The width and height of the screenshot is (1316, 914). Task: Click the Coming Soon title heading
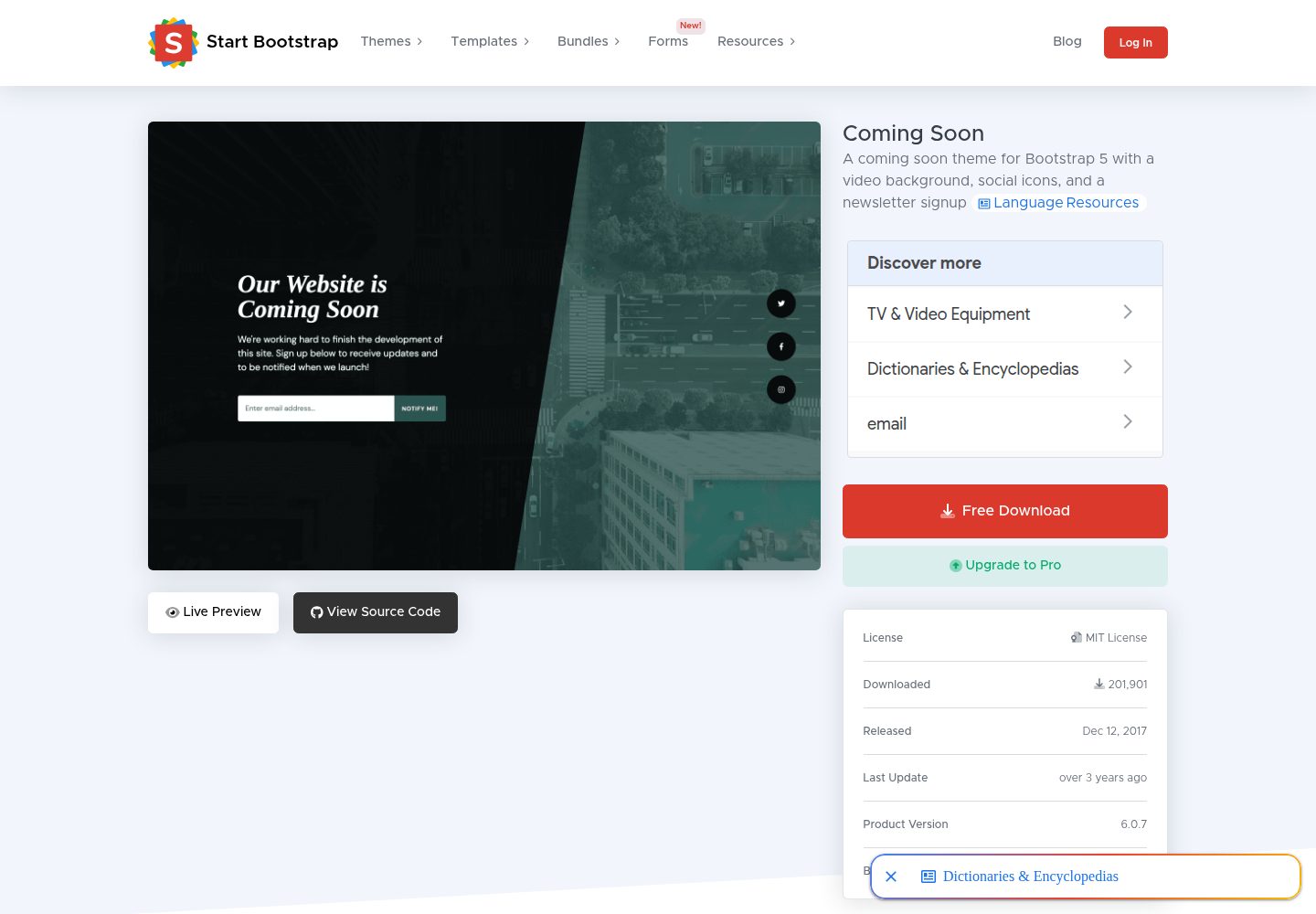point(913,133)
